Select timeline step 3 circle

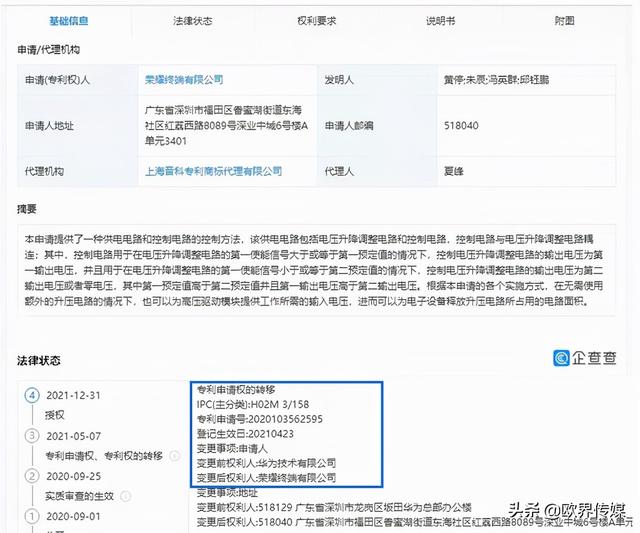pyautogui.click(x=32, y=435)
